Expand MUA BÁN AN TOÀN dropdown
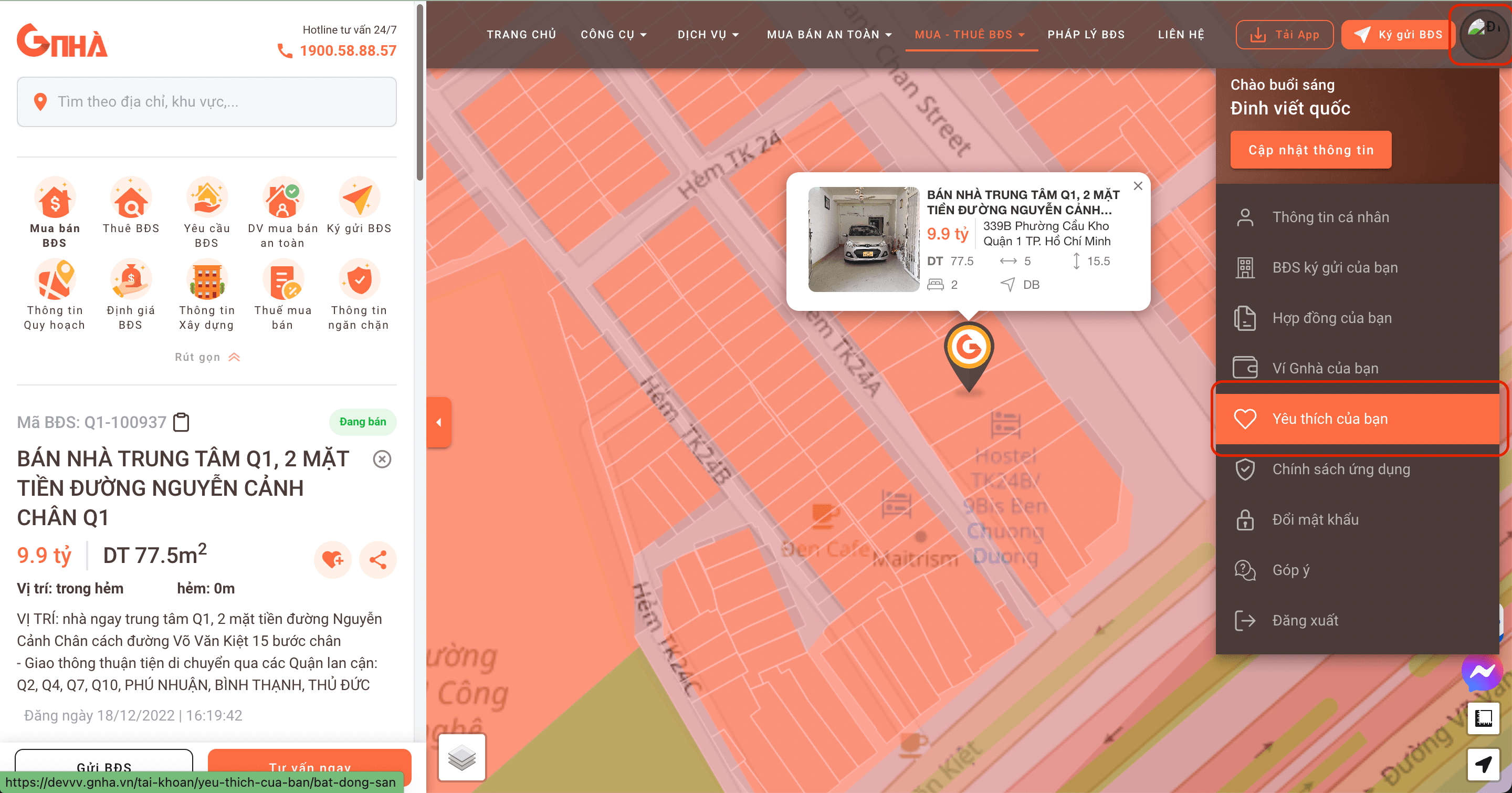Viewport: 1512px width, 793px height. coord(829,35)
